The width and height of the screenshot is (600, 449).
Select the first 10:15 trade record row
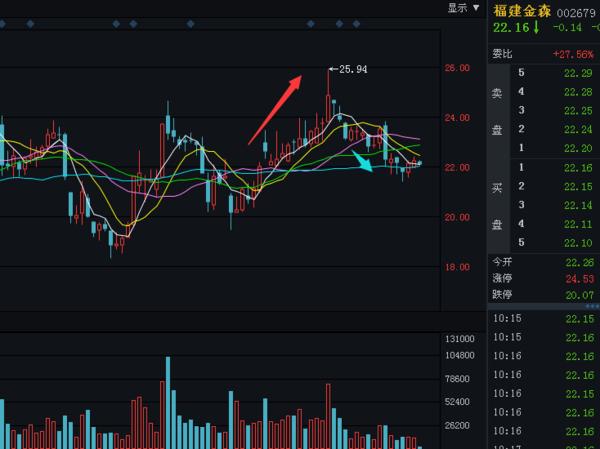point(544,319)
